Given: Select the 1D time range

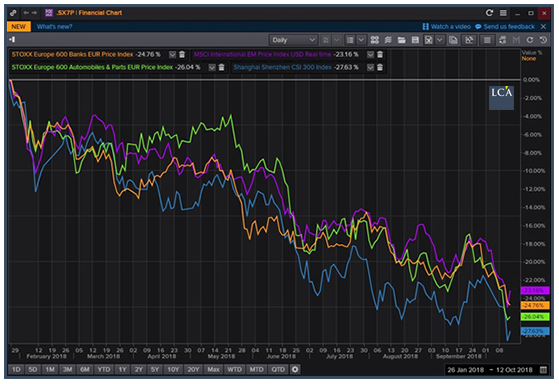Looking at the screenshot, I should (16, 369).
